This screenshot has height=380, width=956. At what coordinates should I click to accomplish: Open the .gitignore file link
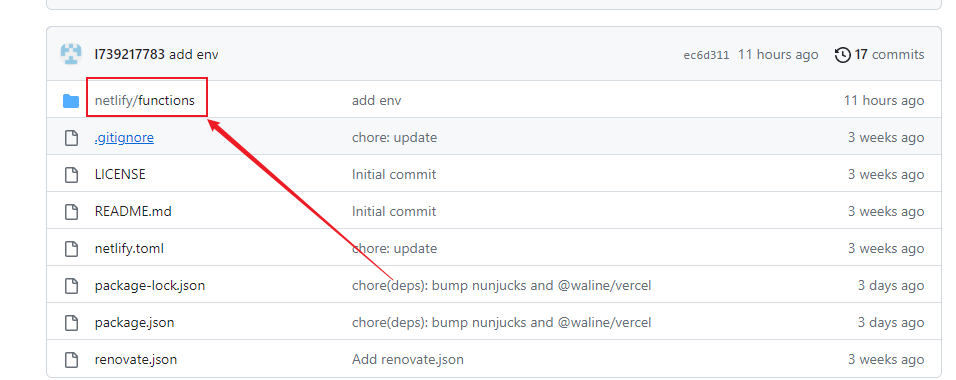point(124,138)
